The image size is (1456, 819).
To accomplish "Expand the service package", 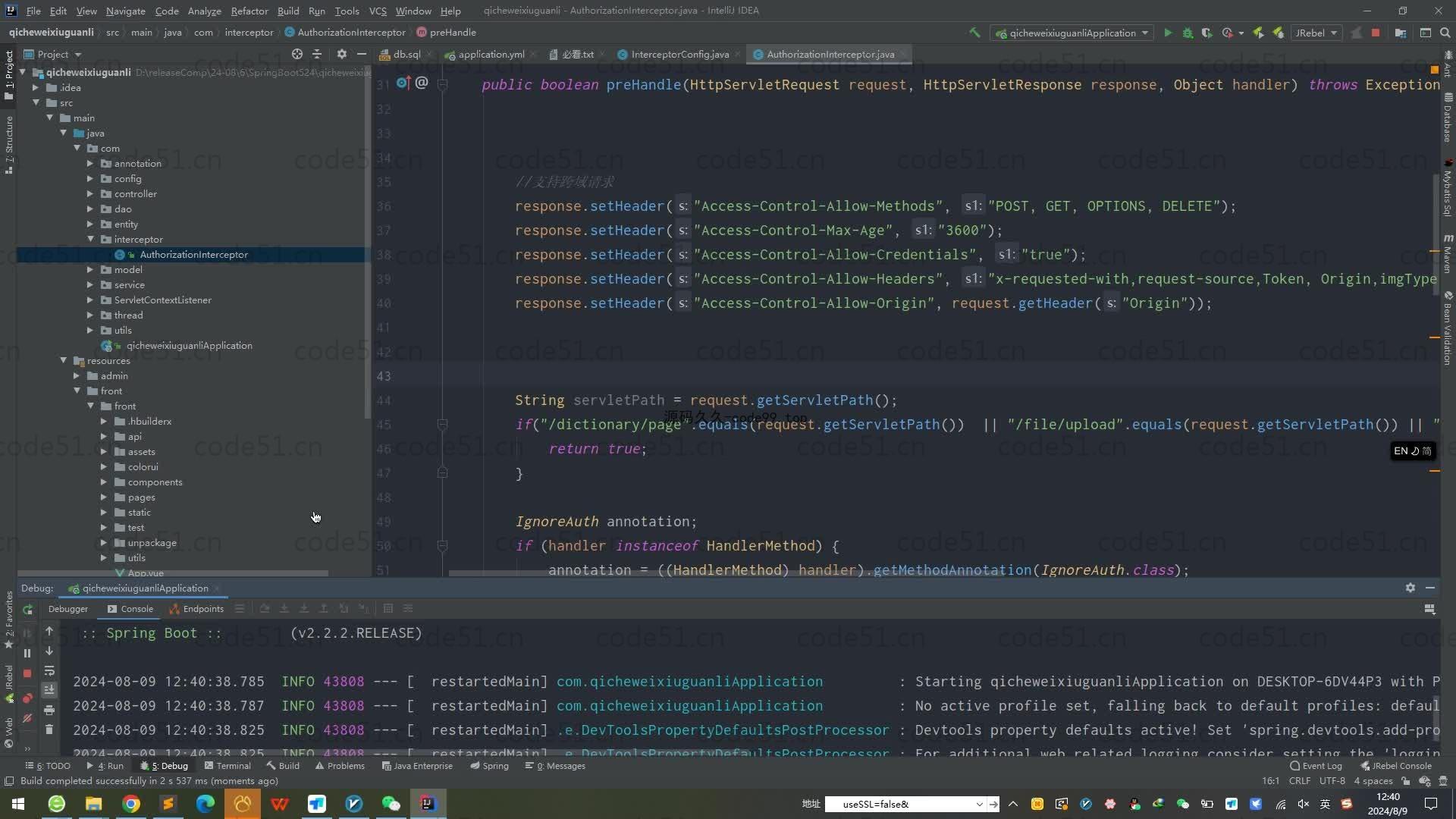I will pos(90,285).
